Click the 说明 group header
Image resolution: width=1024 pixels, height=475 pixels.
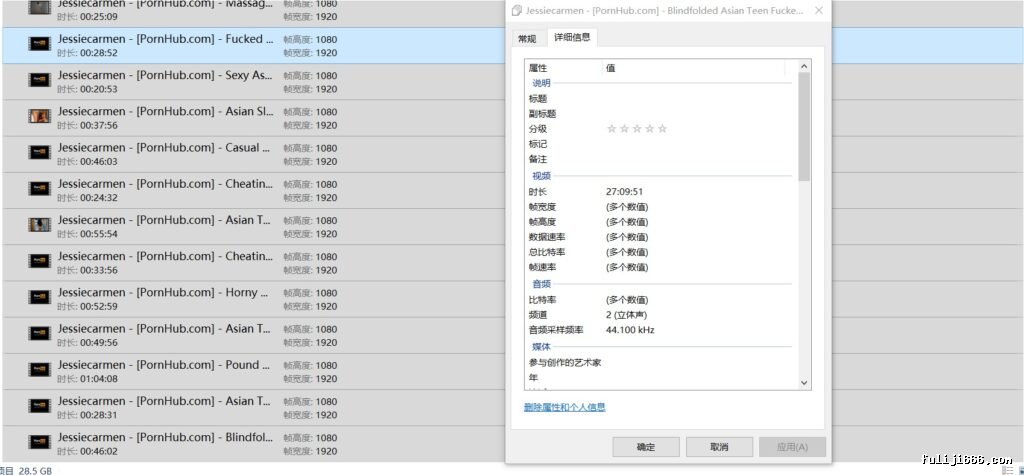point(541,83)
